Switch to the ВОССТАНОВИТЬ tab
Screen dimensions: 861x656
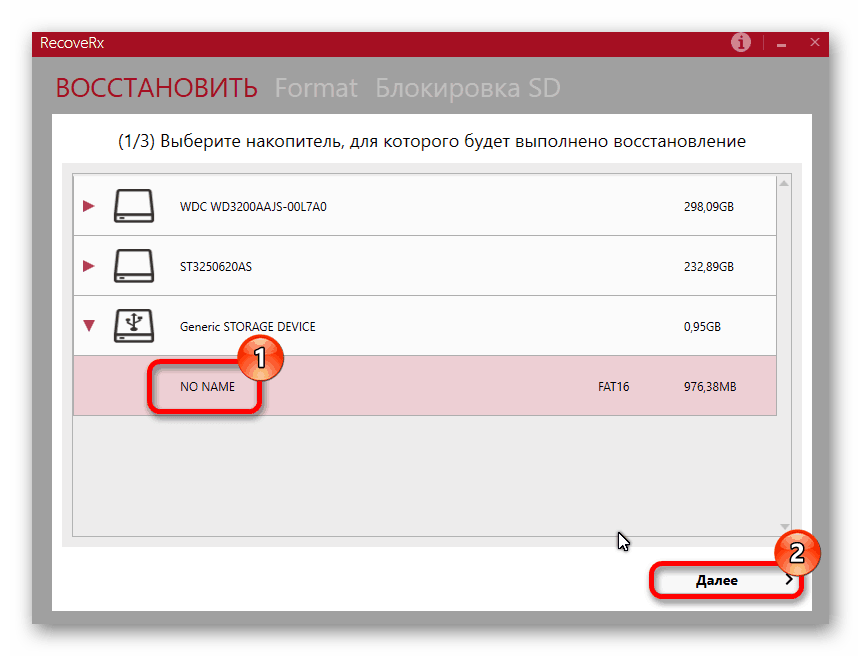coord(156,88)
